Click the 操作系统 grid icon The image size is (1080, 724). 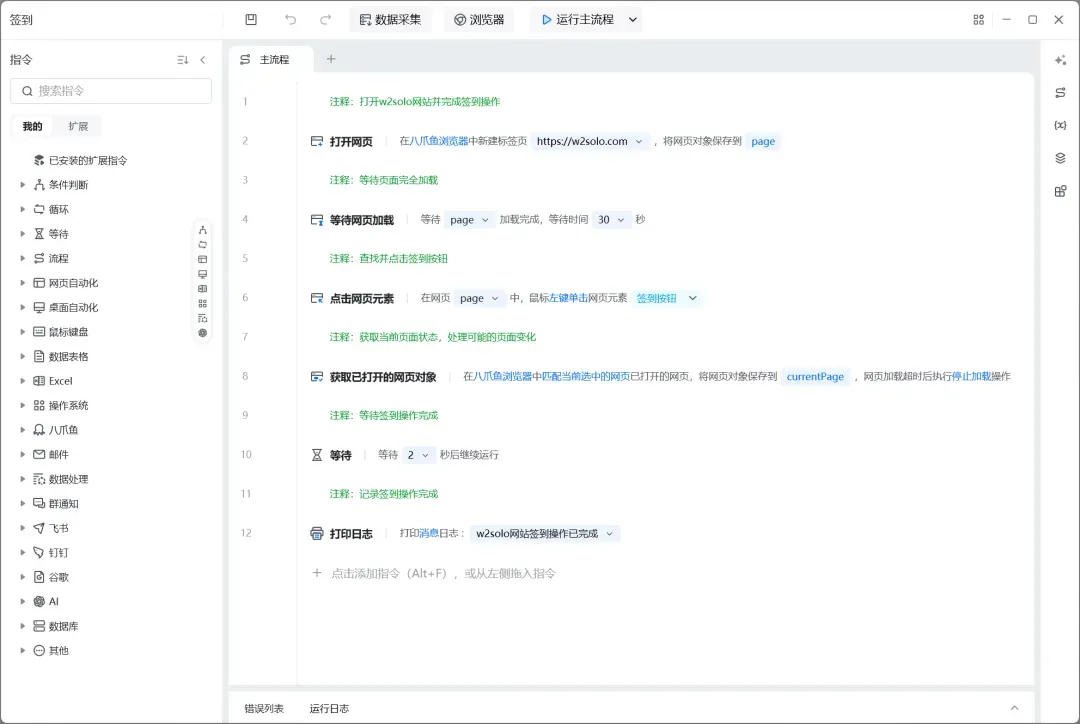[x=39, y=406]
